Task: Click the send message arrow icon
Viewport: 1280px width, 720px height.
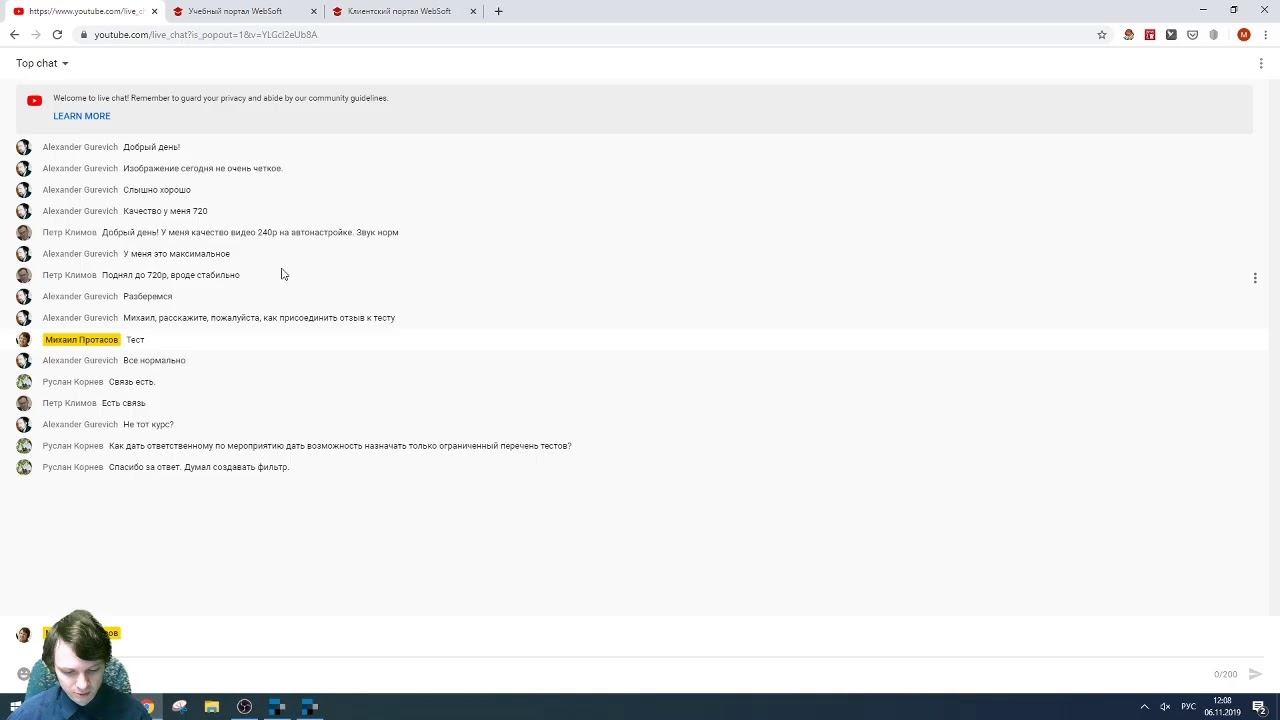Action: click(1255, 674)
